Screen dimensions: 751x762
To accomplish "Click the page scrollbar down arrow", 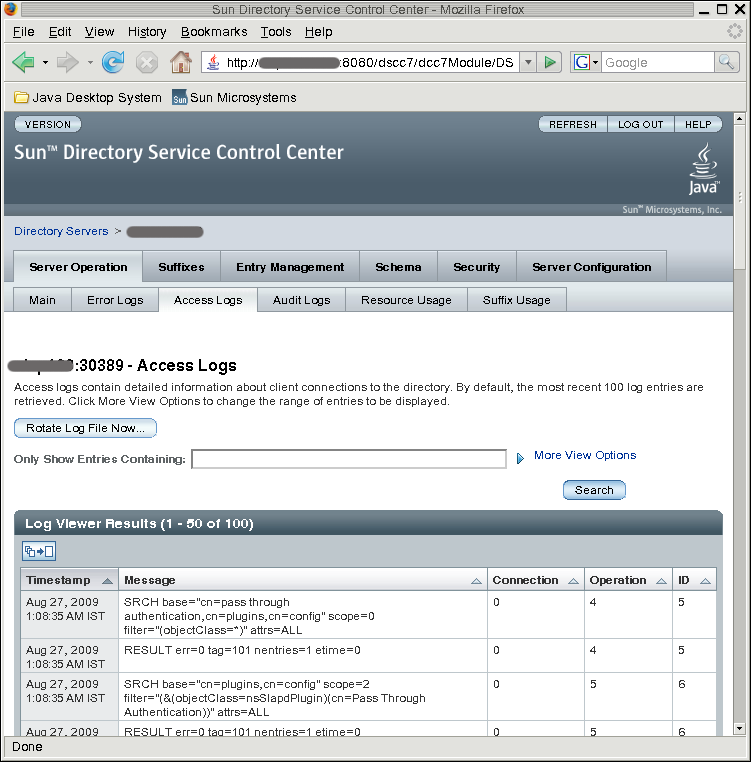I will [x=739, y=728].
